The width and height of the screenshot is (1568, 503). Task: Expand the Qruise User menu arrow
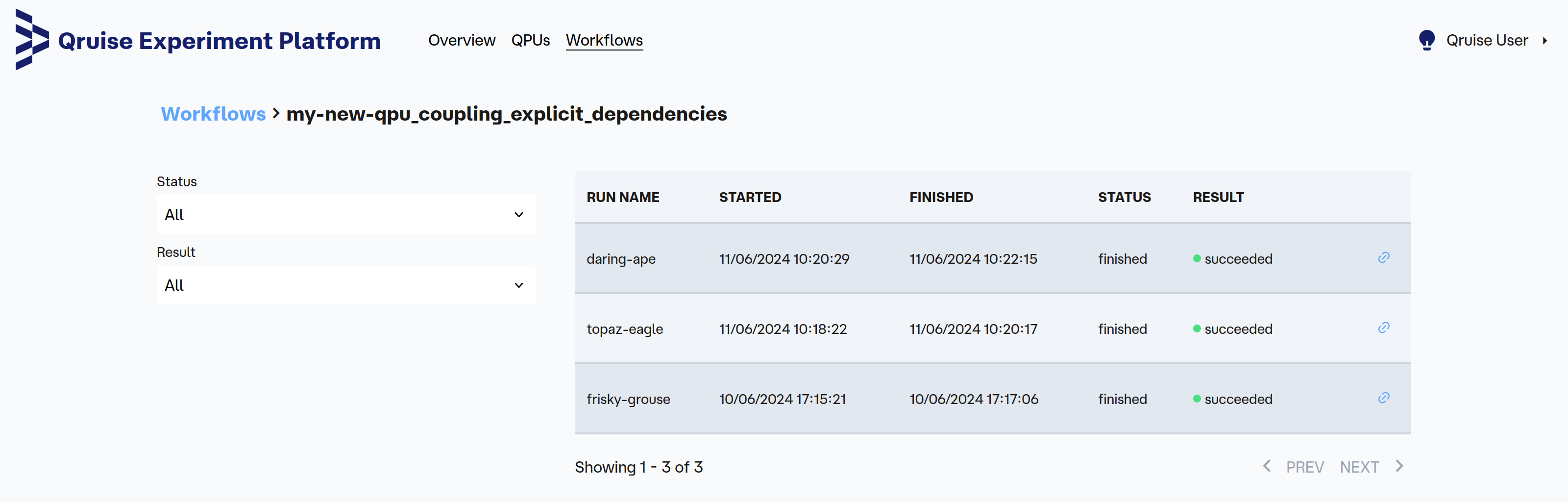(x=1545, y=41)
